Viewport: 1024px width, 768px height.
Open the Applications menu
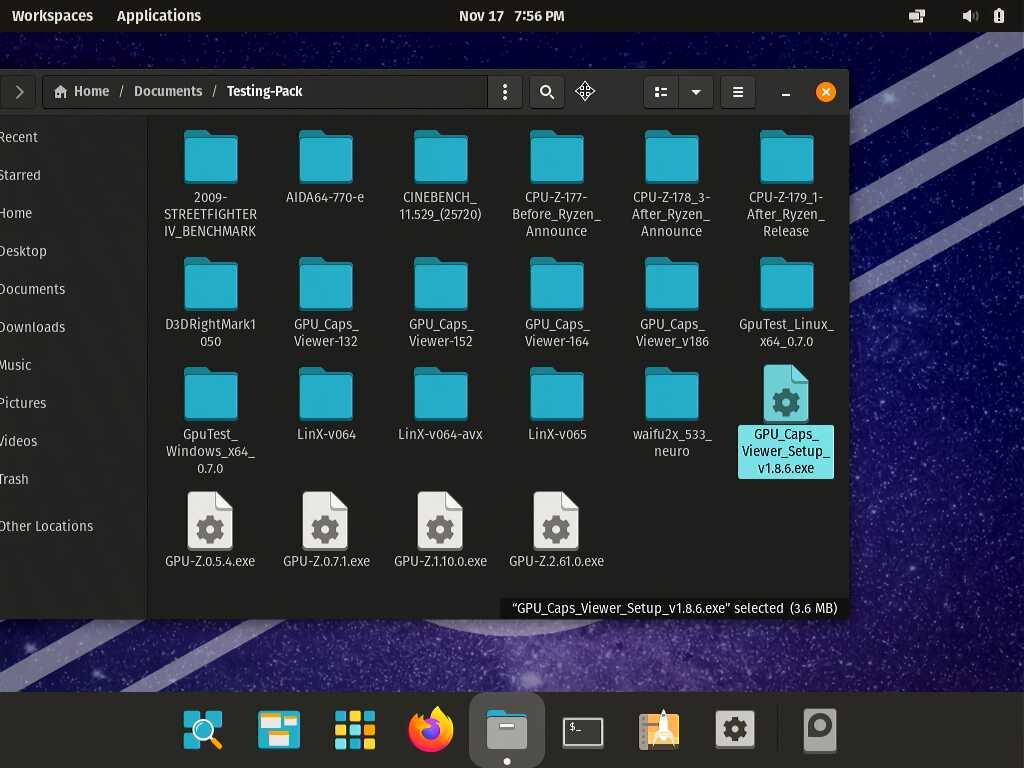coord(159,16)
